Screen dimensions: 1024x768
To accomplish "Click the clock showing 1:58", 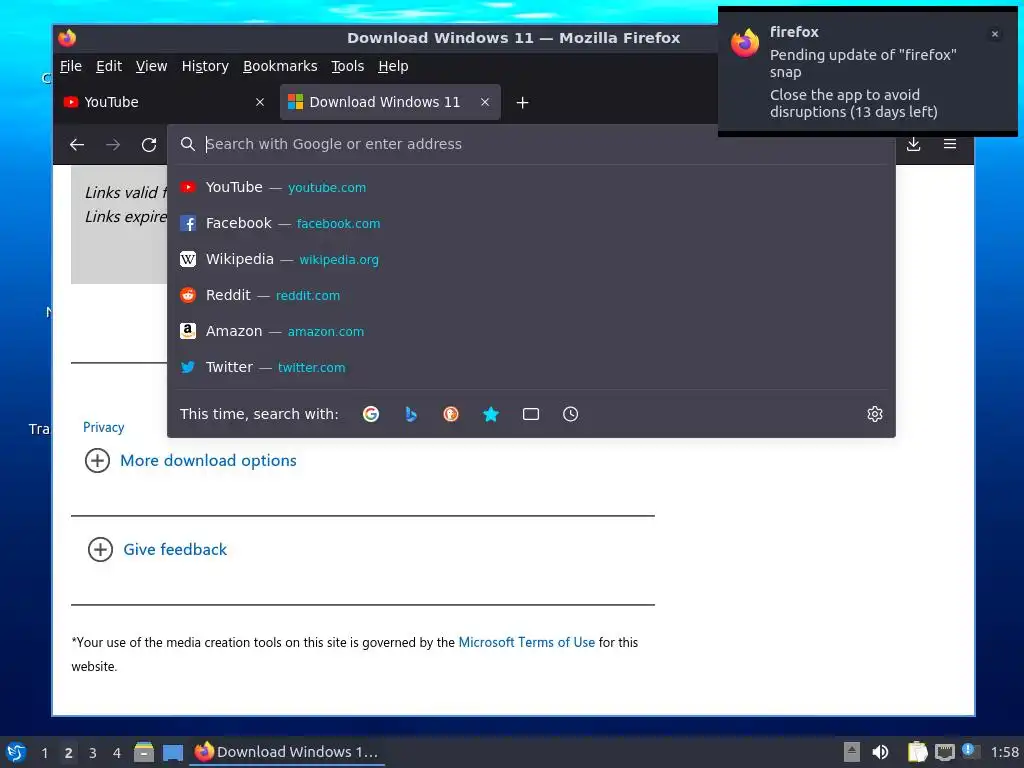I will click(1004, 752).
